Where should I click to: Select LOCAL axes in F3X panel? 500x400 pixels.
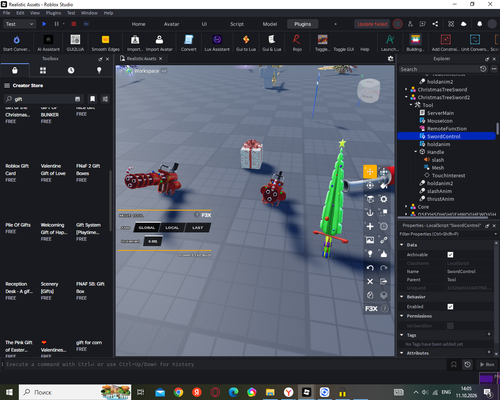(x=172, y=228)
